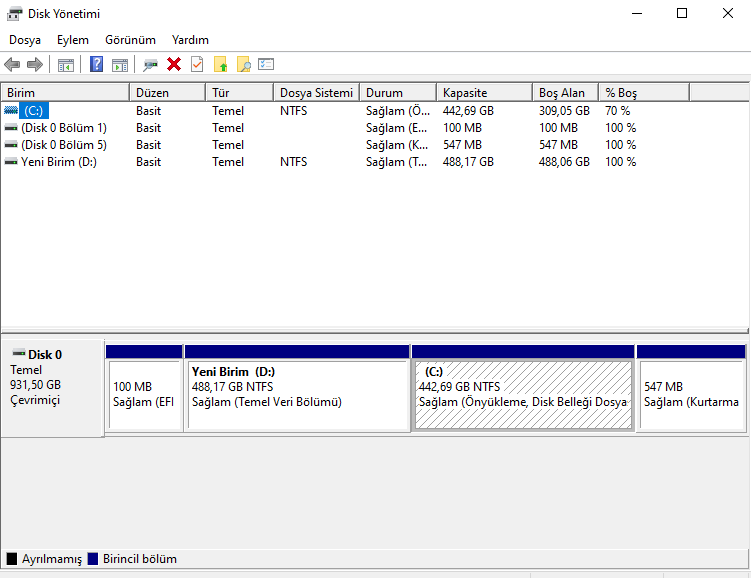This screenshot has height=578, width=751.
Task: Open the Dosya menu
Action: click(25, 40)
